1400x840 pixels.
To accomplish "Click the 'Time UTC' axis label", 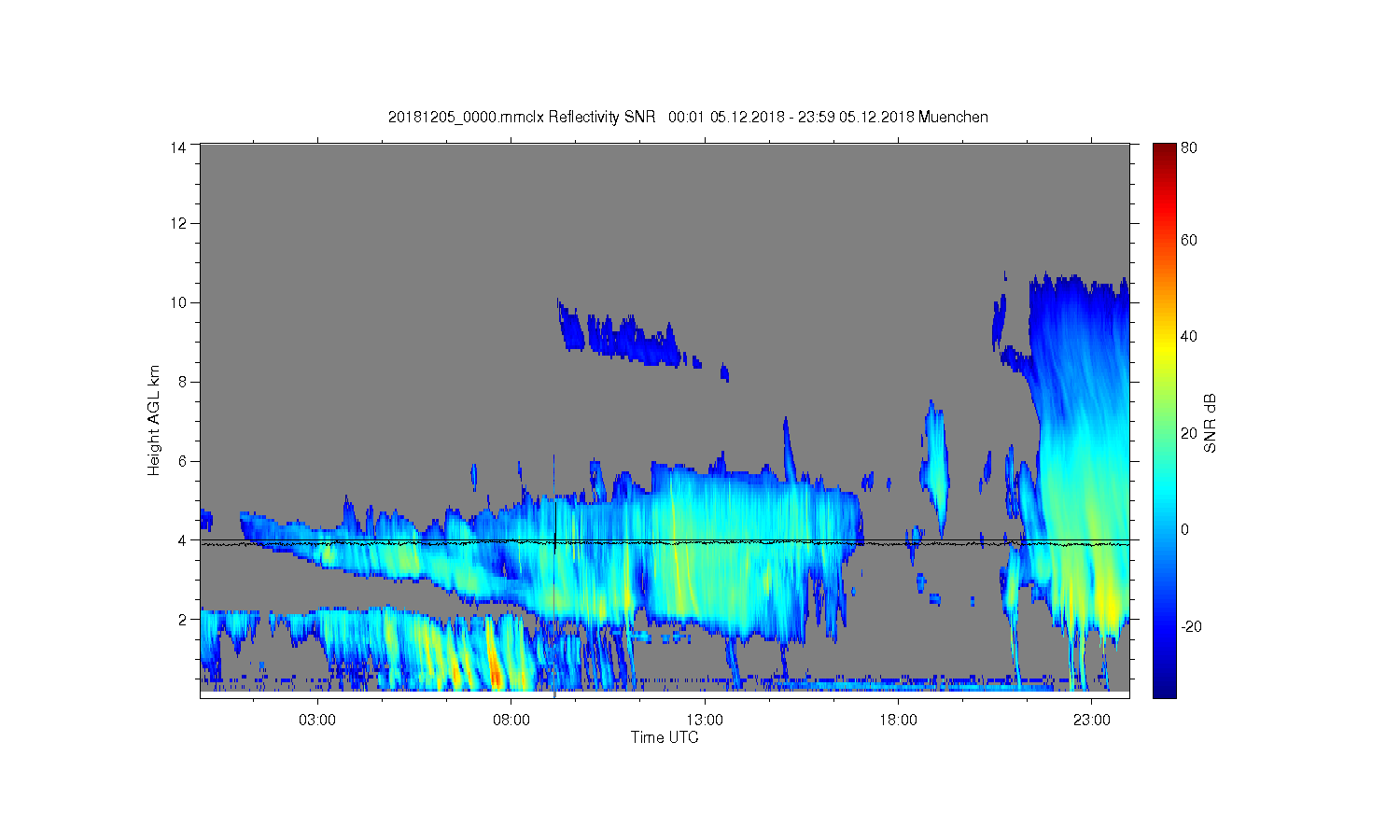I will point(665,737).
